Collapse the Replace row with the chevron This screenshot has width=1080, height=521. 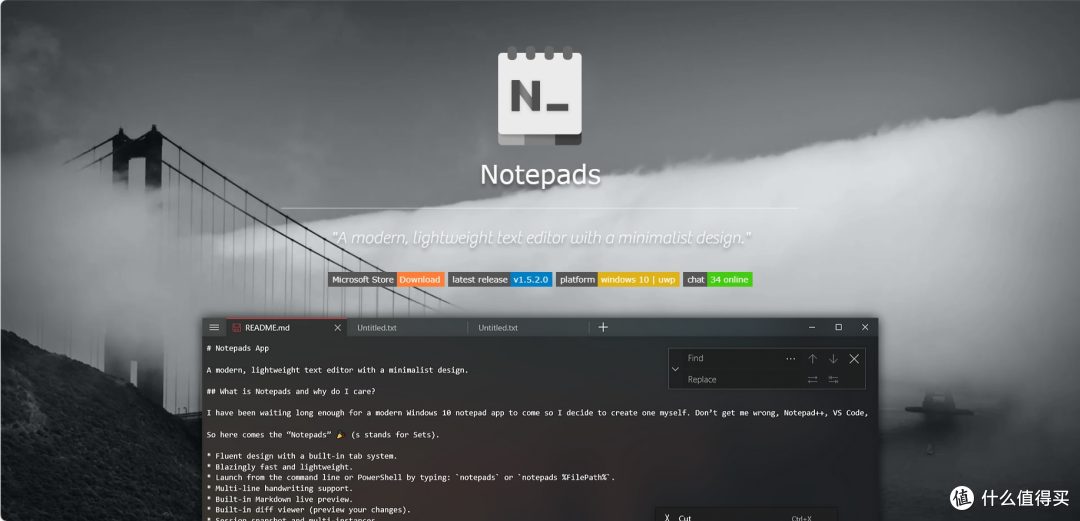click(x=675, y=369)
